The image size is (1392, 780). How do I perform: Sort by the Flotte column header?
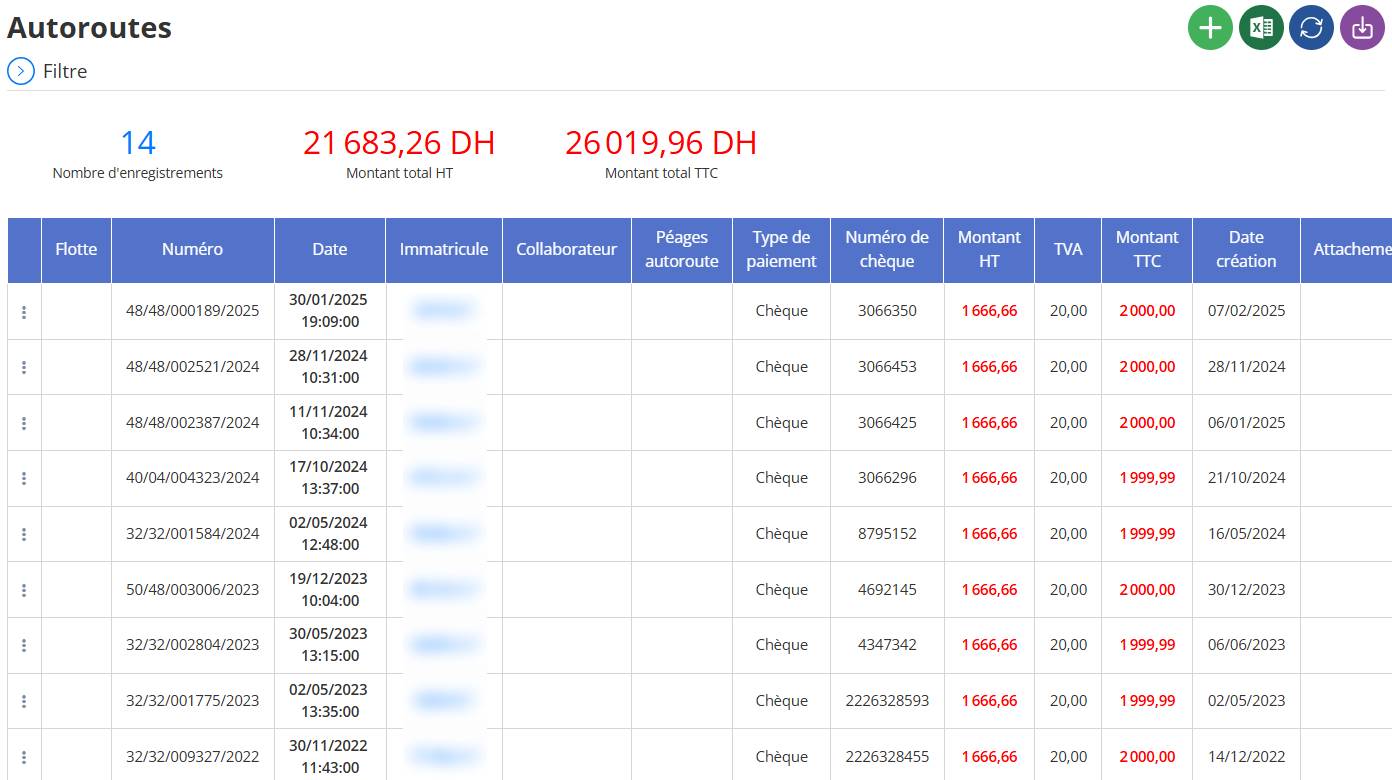[x=76, y=250]
